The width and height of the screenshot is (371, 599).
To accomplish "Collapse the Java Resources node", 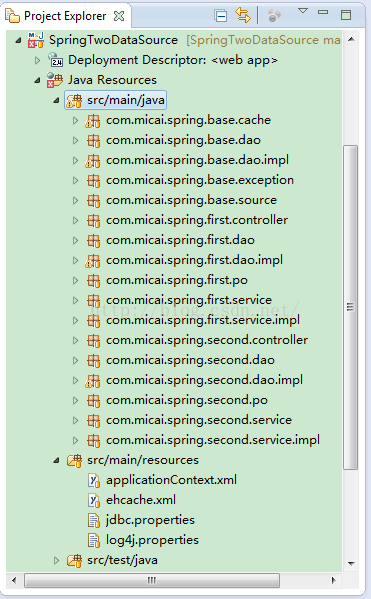I will [37, 80].
